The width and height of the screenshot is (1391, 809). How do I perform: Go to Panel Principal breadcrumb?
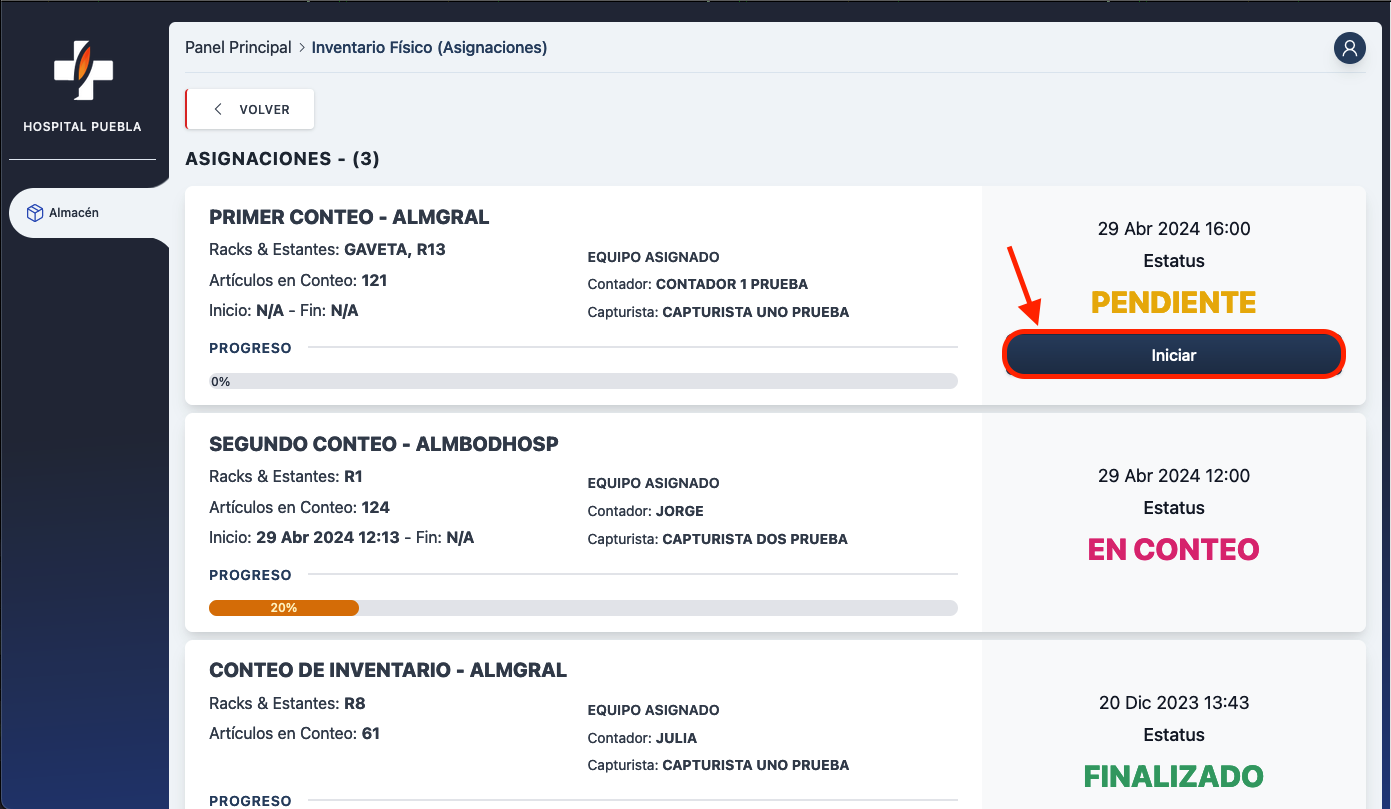pyautogui.click(x=238, y=48)
